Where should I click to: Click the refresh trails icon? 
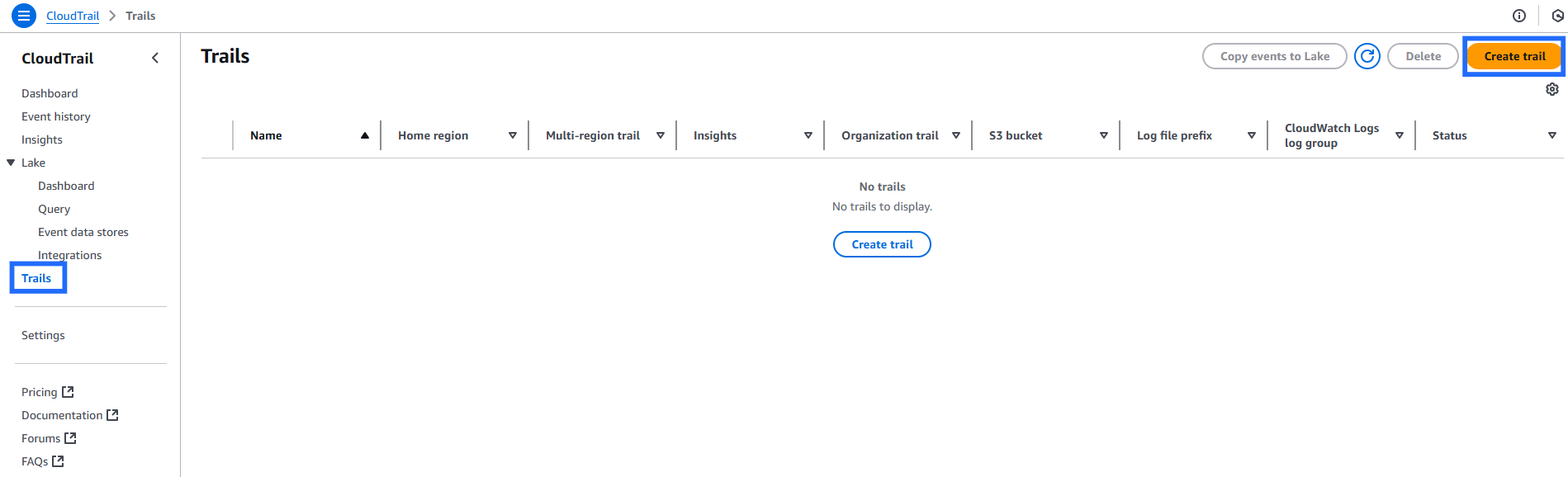coord(1367,56)
